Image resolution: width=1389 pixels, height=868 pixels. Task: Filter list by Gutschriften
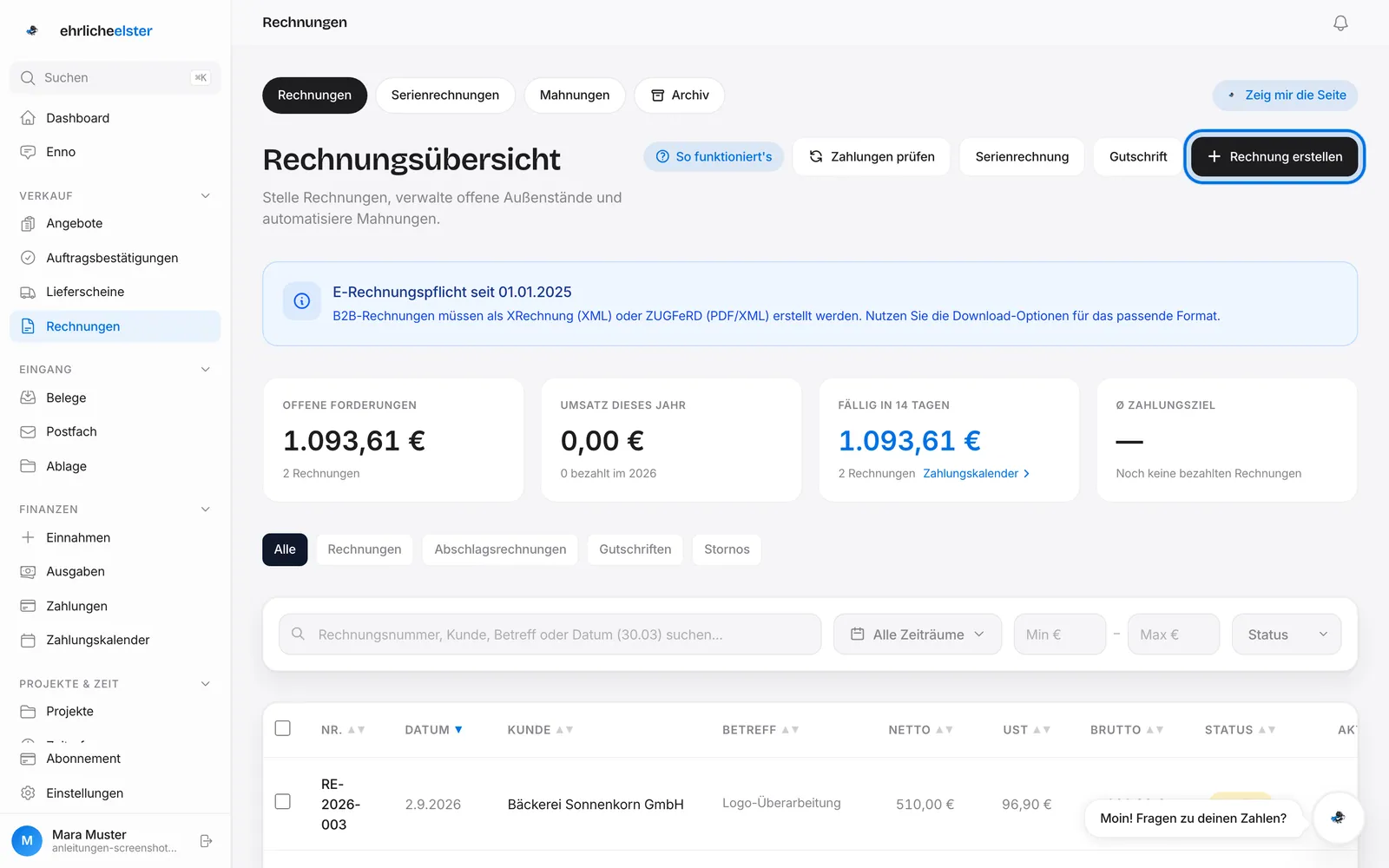pyautogui.click(x=635, y=549)
